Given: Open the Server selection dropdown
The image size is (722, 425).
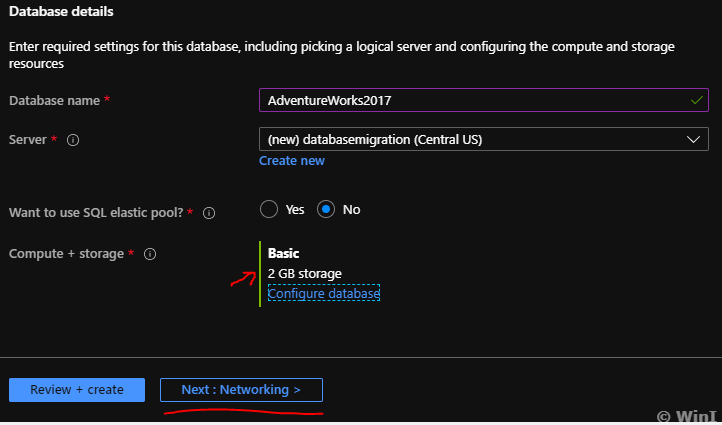Looking at the screenshot, I should coord(470,140).
